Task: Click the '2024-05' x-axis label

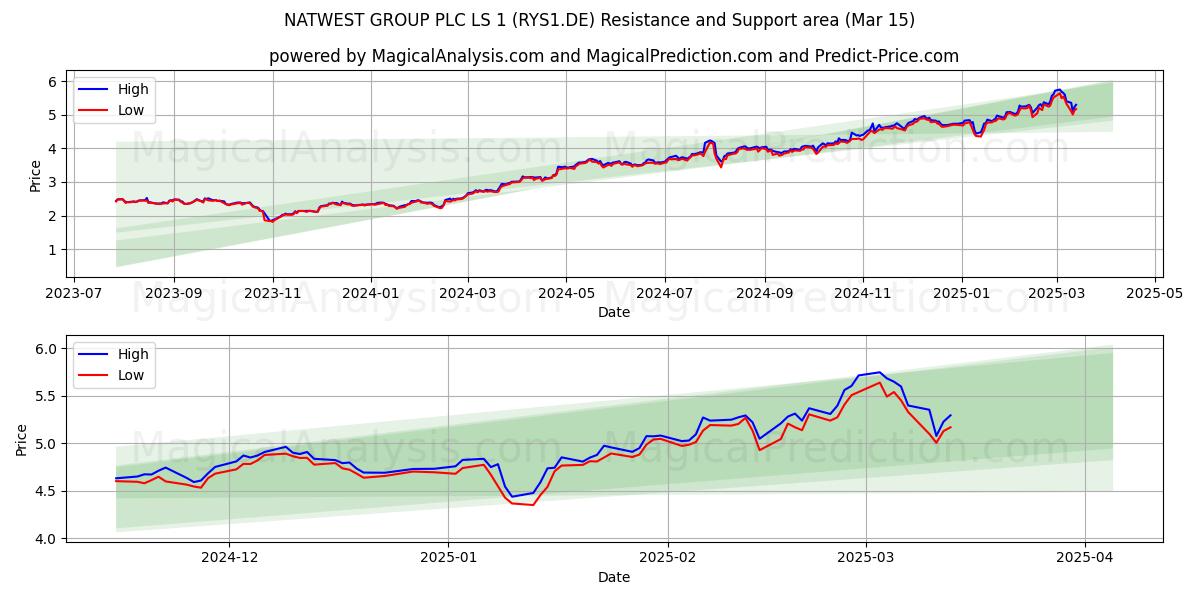Action: tap(566, 295)
